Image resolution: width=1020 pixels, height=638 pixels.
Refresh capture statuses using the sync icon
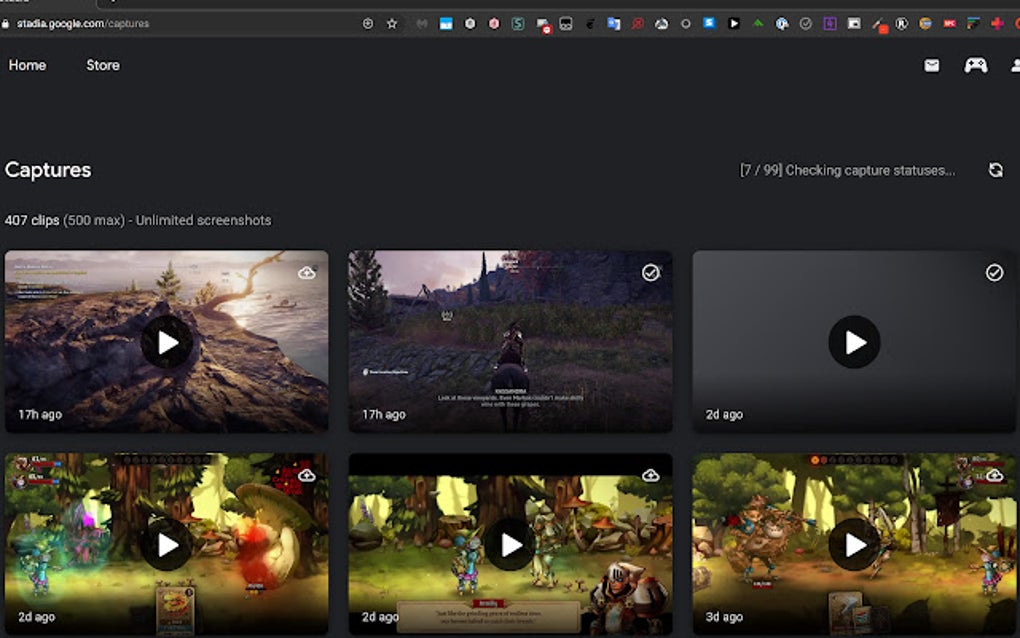(995, 170)
